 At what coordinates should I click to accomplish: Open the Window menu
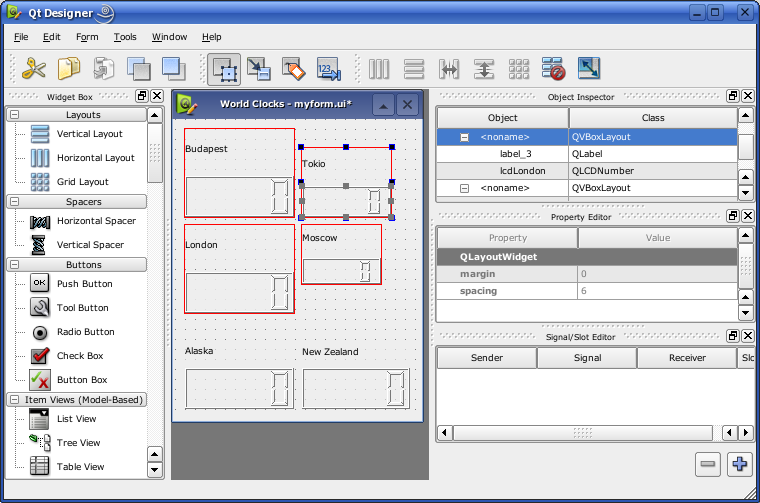pyautogui.click(x=170, y=37)
